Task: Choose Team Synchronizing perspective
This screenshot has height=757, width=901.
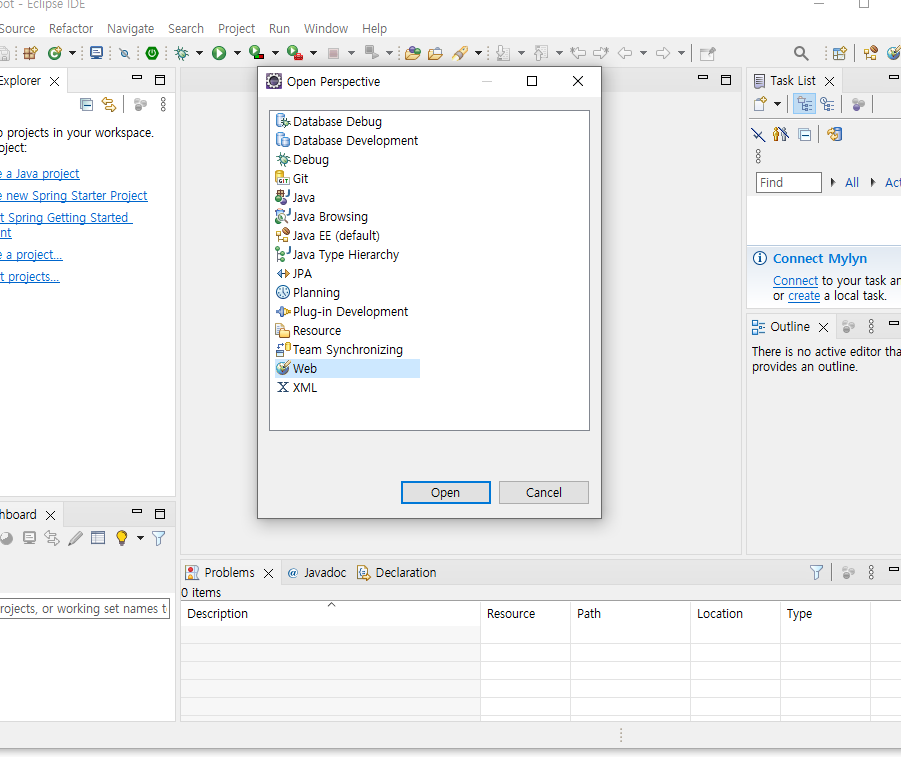Action: tap(340, 349)
